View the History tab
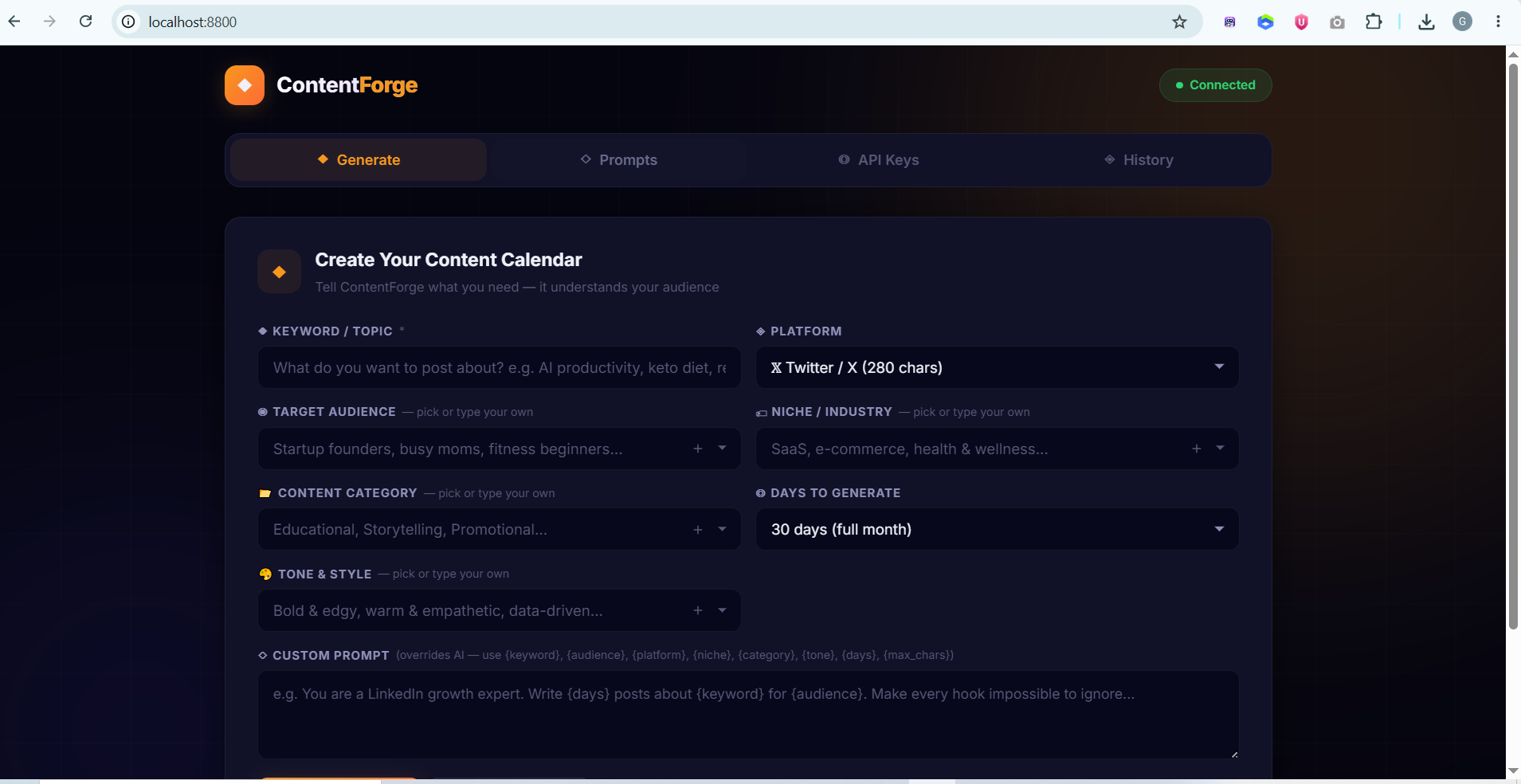This screenshot has height=784, width=1521. tap(1138, 160)
